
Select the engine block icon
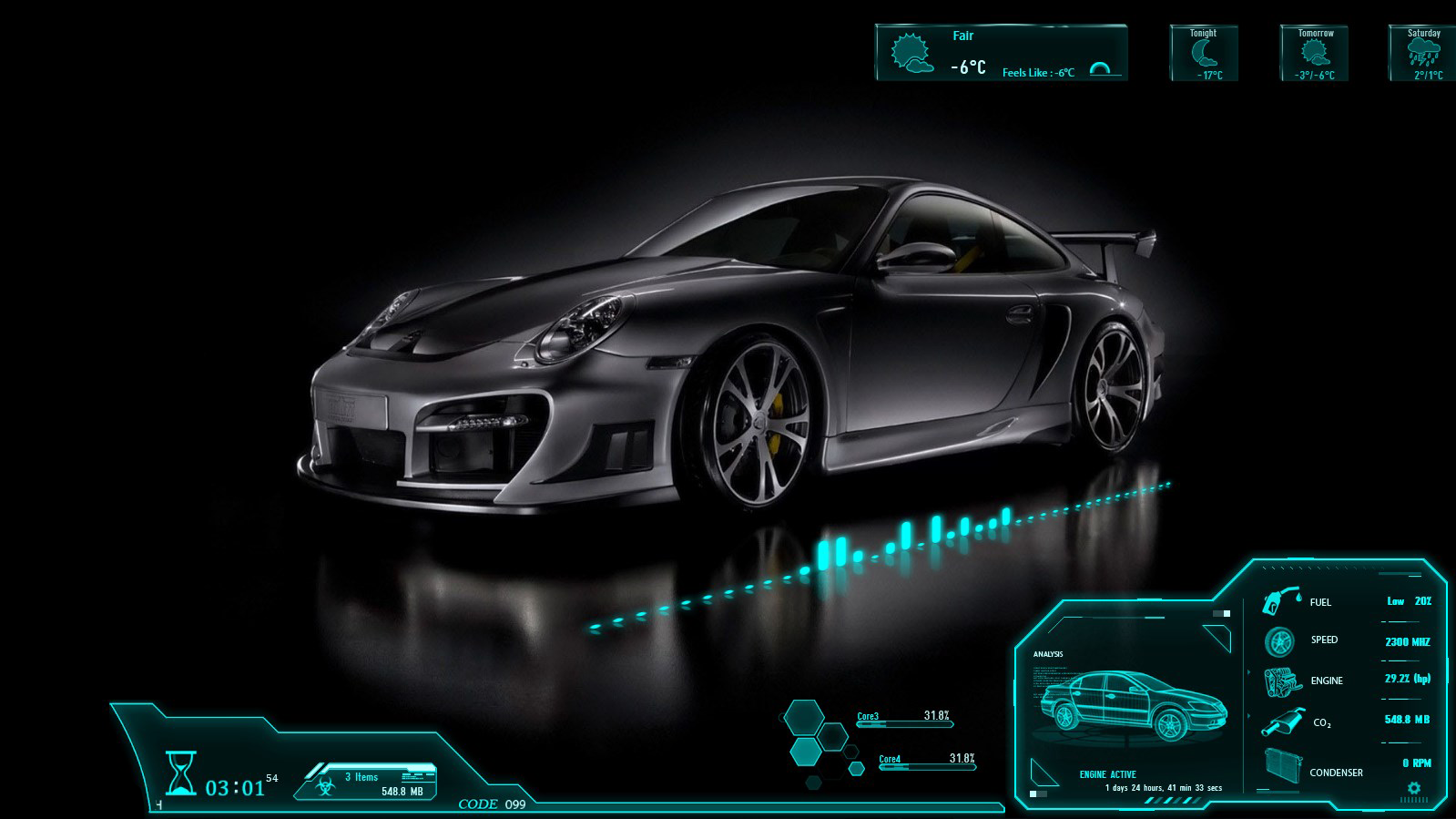coord(1282,681)
